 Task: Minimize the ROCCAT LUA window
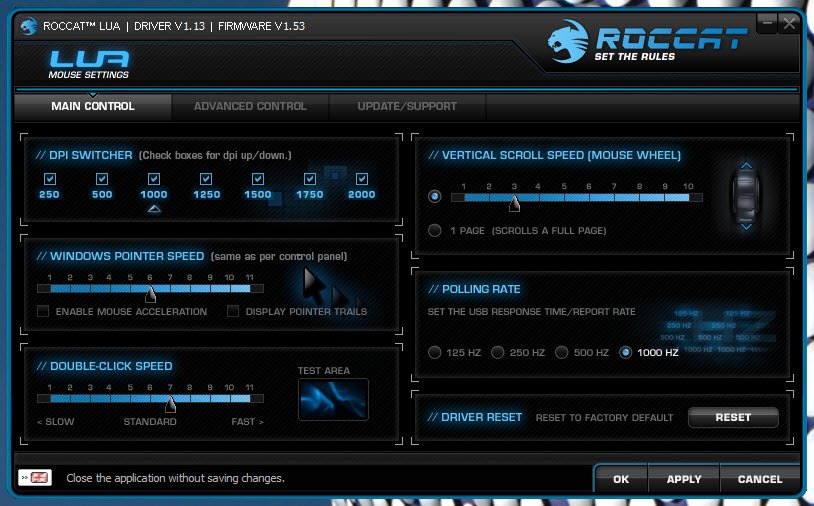(767, 23)
